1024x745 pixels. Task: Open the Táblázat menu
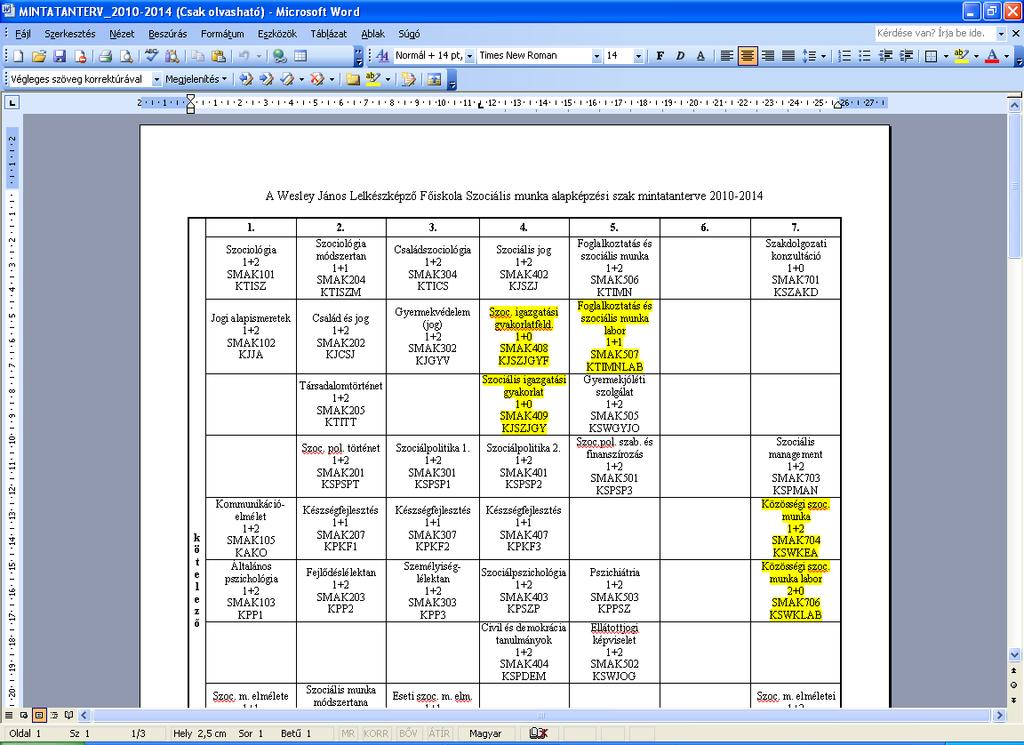[x=328, y=34]
